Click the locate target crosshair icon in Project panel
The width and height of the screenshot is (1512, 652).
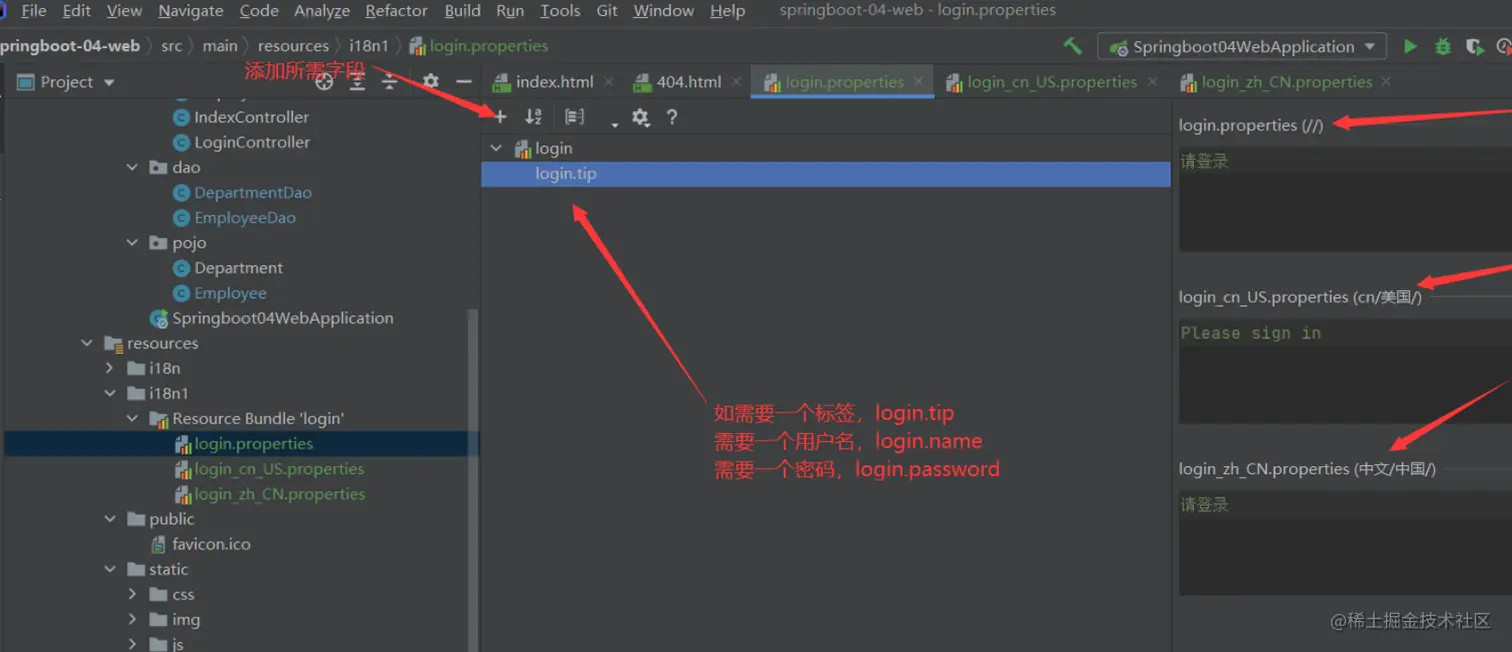tap(324, 82)
